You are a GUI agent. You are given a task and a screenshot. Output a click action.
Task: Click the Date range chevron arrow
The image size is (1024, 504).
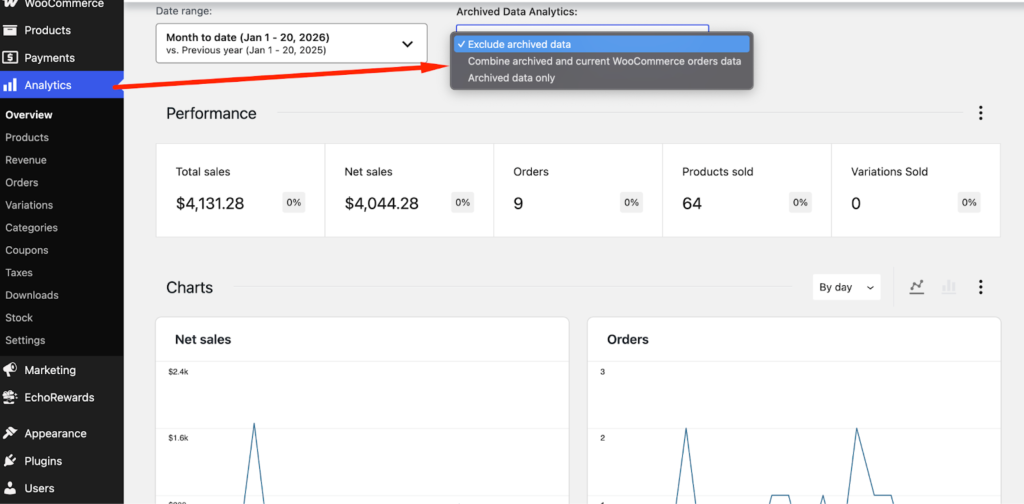[408, 44]
